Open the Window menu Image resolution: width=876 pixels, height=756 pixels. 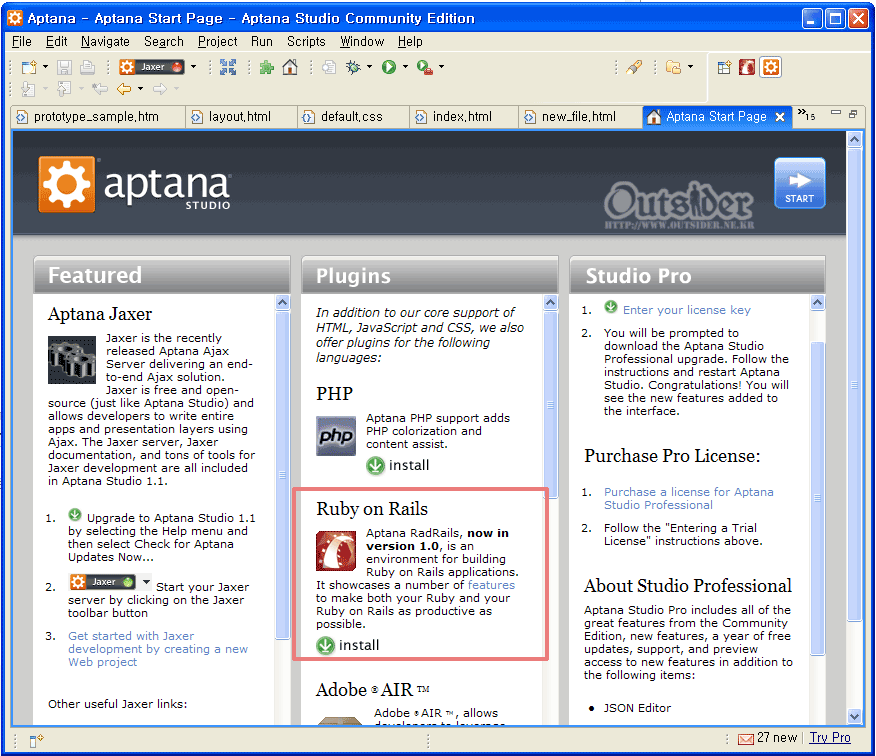pos(362,41)
